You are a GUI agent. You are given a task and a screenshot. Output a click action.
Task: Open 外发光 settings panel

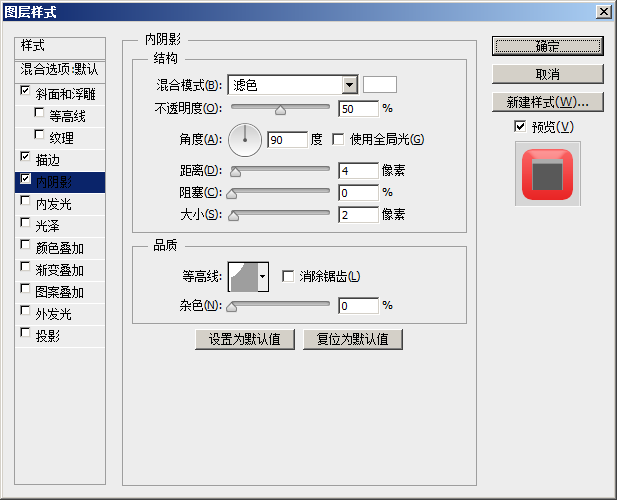click(54, 314)
